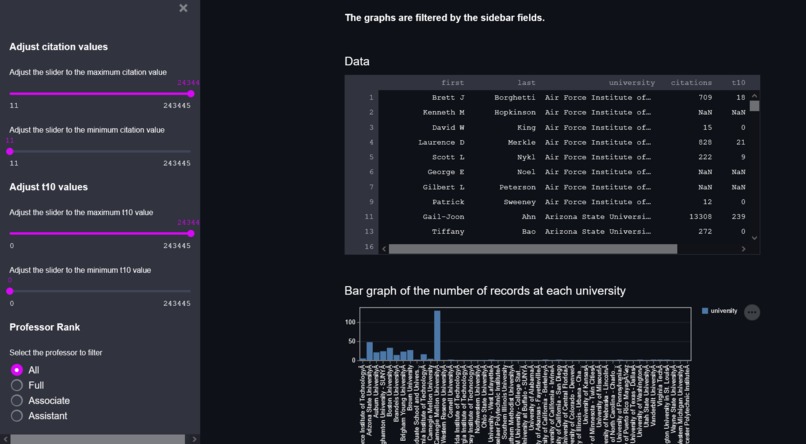Click the data table horizontal scrollbar thumb
Screen dimensions: 806x444
(x=533, y=249)
